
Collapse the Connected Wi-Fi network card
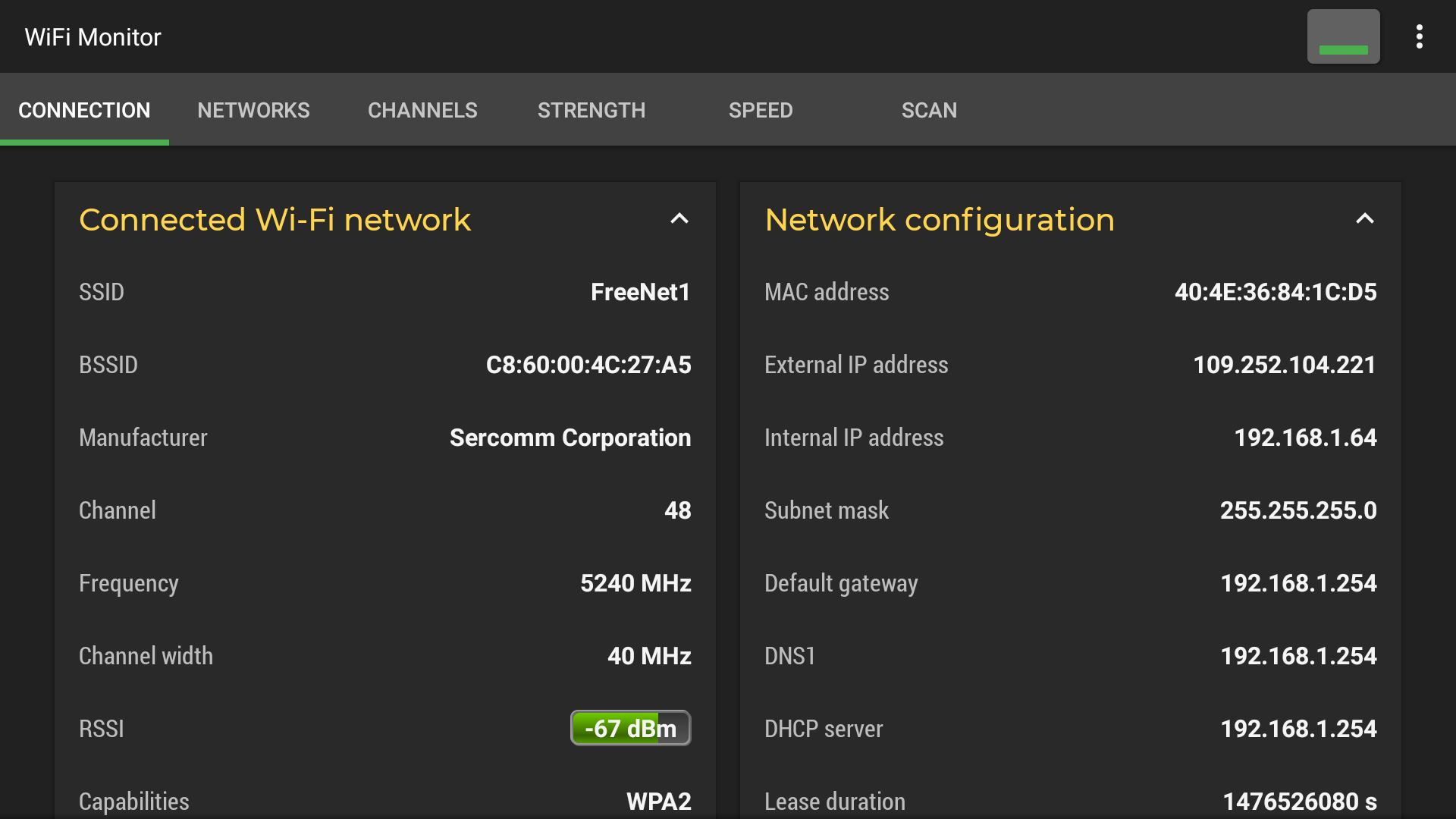(679, 219)
